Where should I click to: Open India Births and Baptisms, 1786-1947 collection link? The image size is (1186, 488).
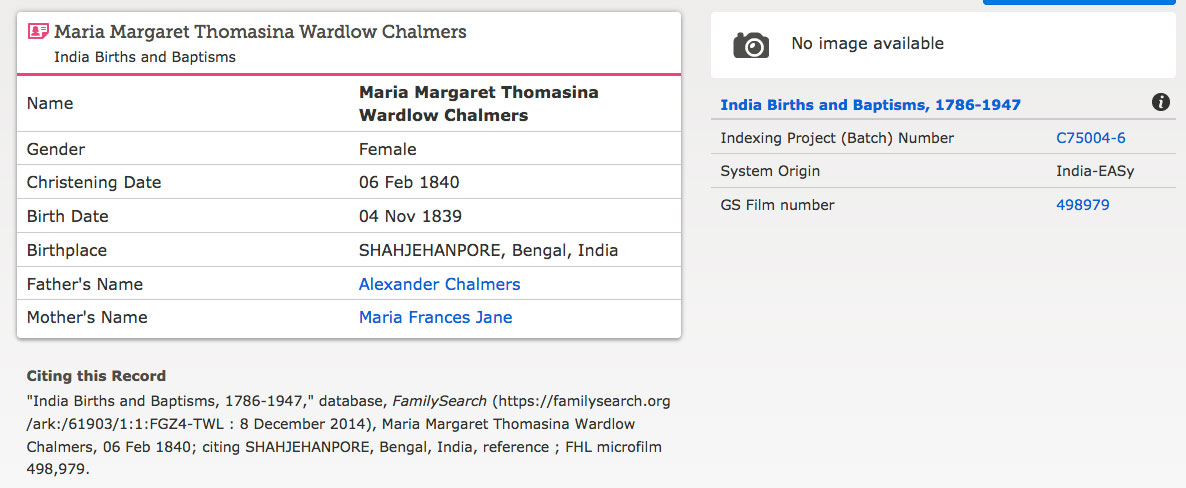tap(870, 104)
